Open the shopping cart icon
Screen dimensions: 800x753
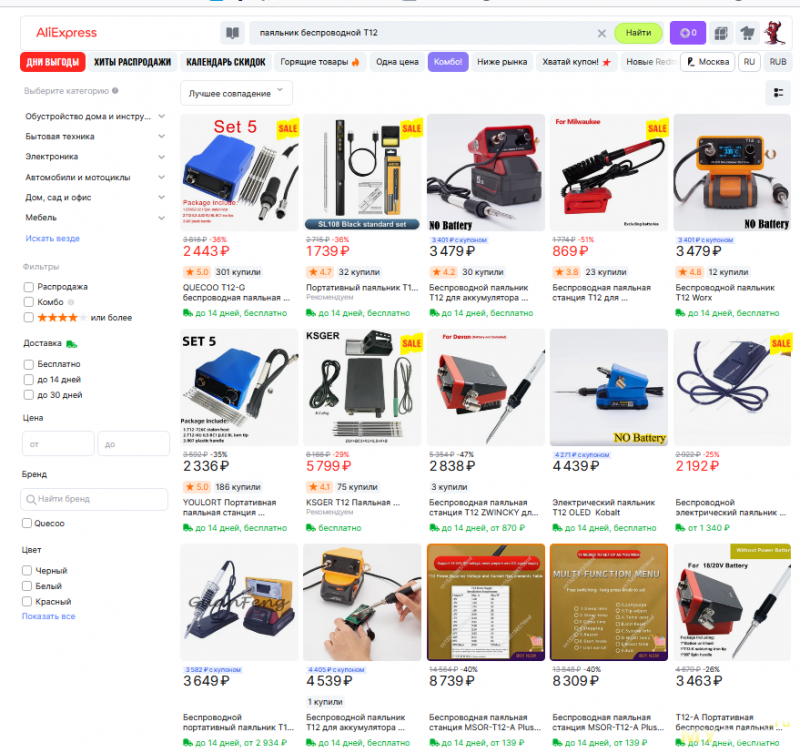747,33
